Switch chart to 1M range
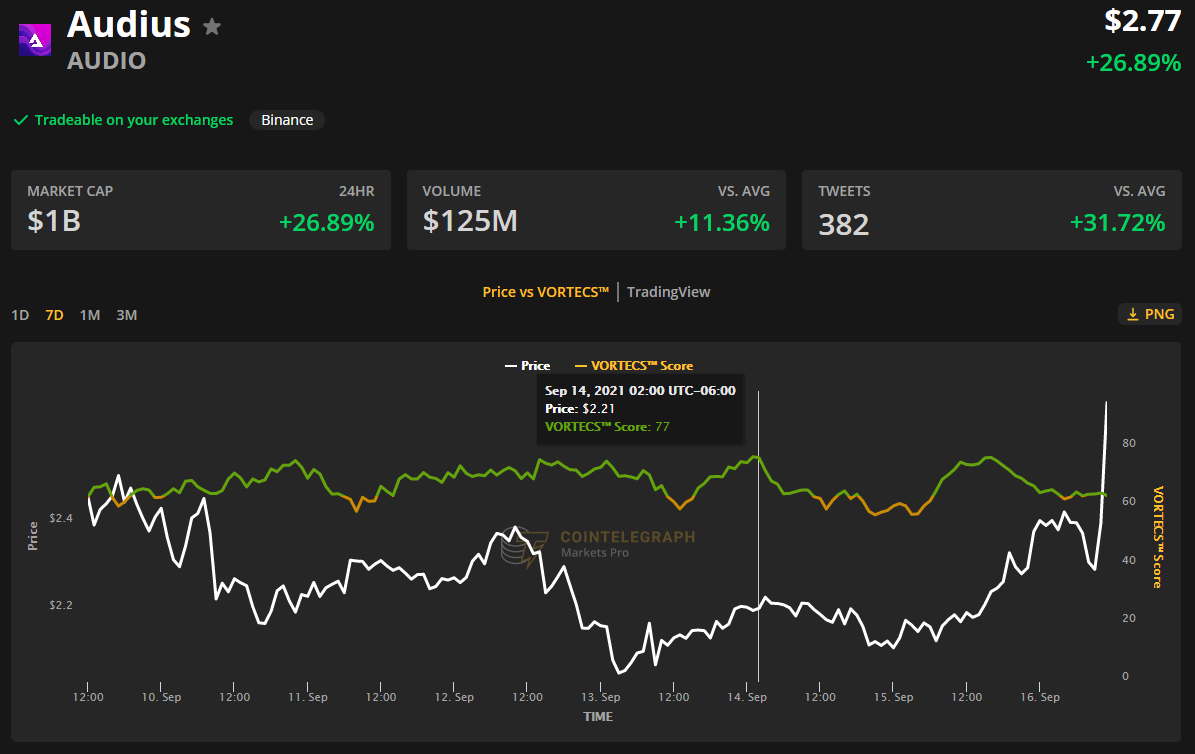This screenshot has width=1195, height=754. tap(90, 315)
